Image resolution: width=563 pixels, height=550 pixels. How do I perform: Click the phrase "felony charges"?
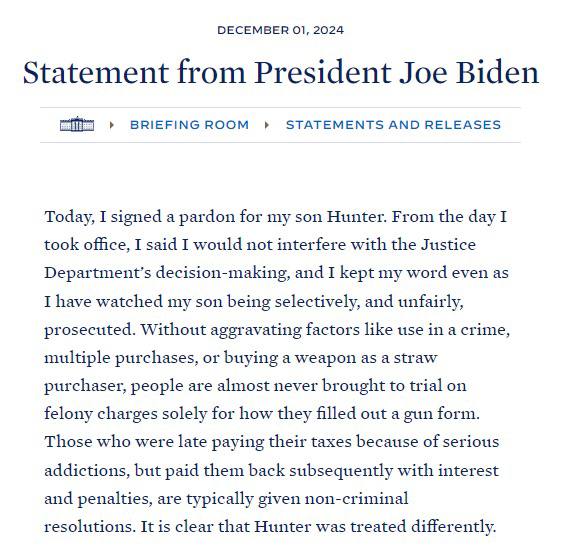(x=101, y=414)
